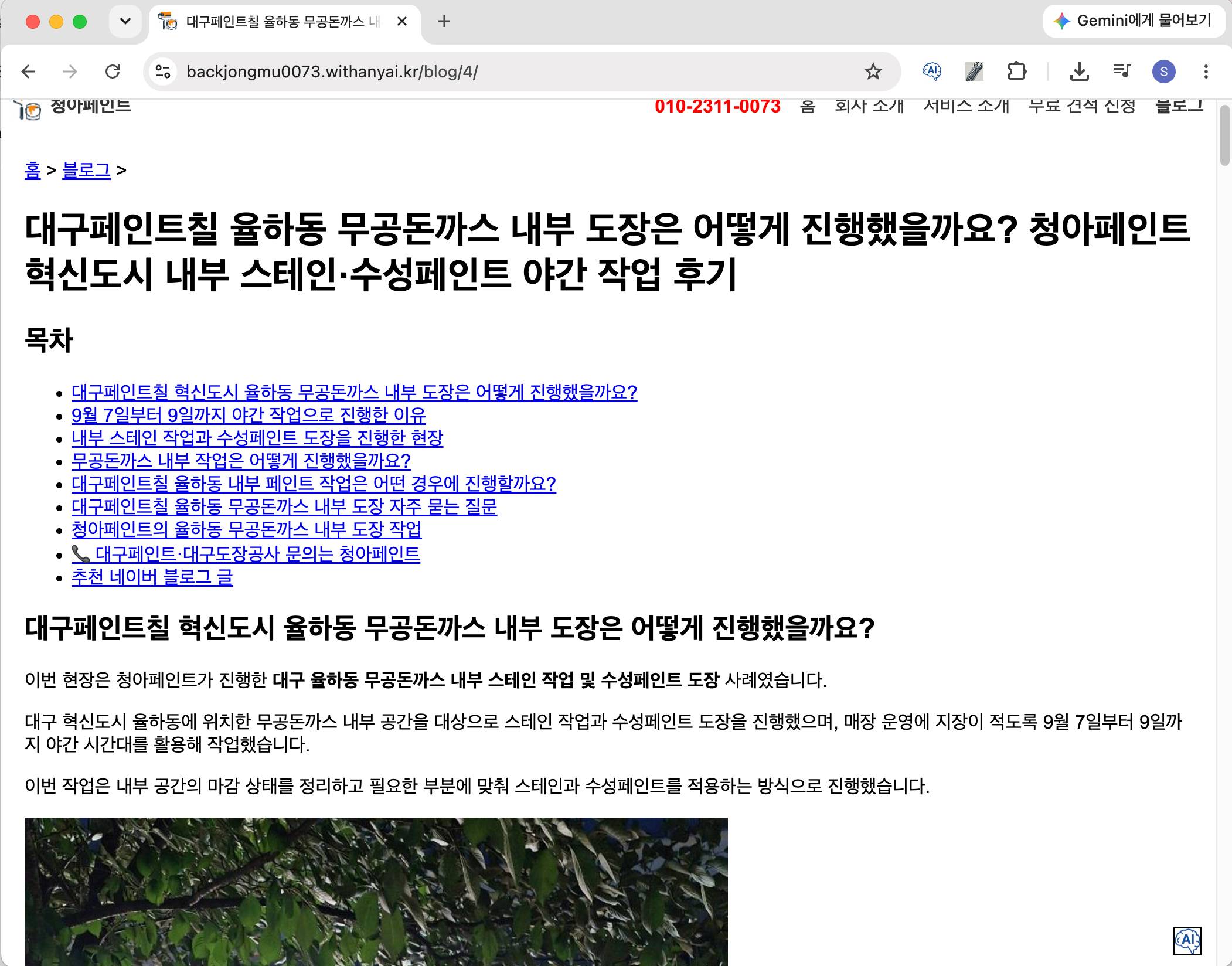1232x966 pixels.
Task: Click the 블로그 breadcrumb link
Action: click(x=86, y=171)
